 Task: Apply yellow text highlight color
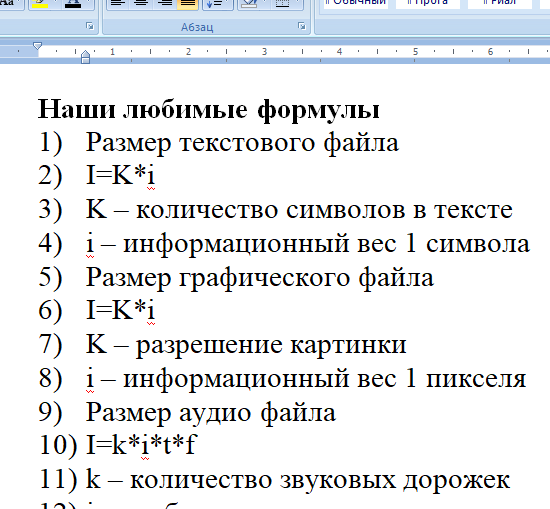tap(40, 4)
